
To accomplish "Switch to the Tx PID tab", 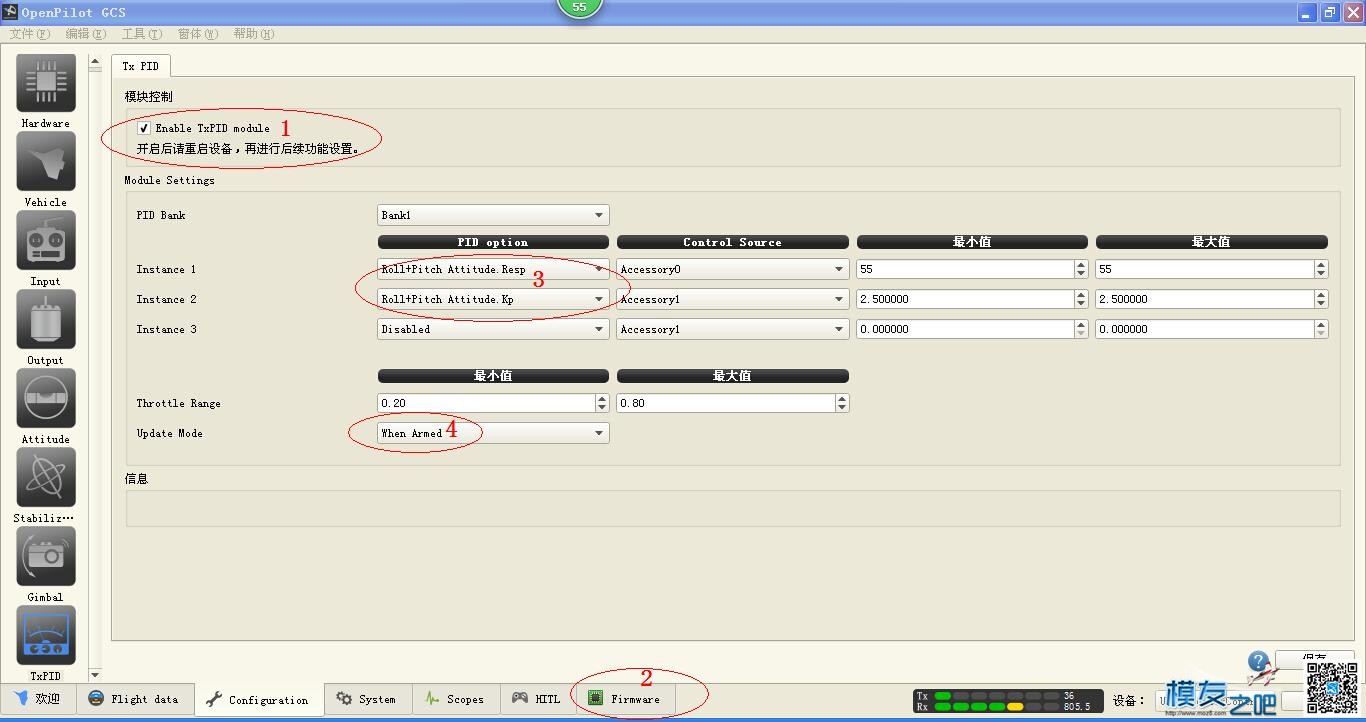I will (x=140, y=66).
